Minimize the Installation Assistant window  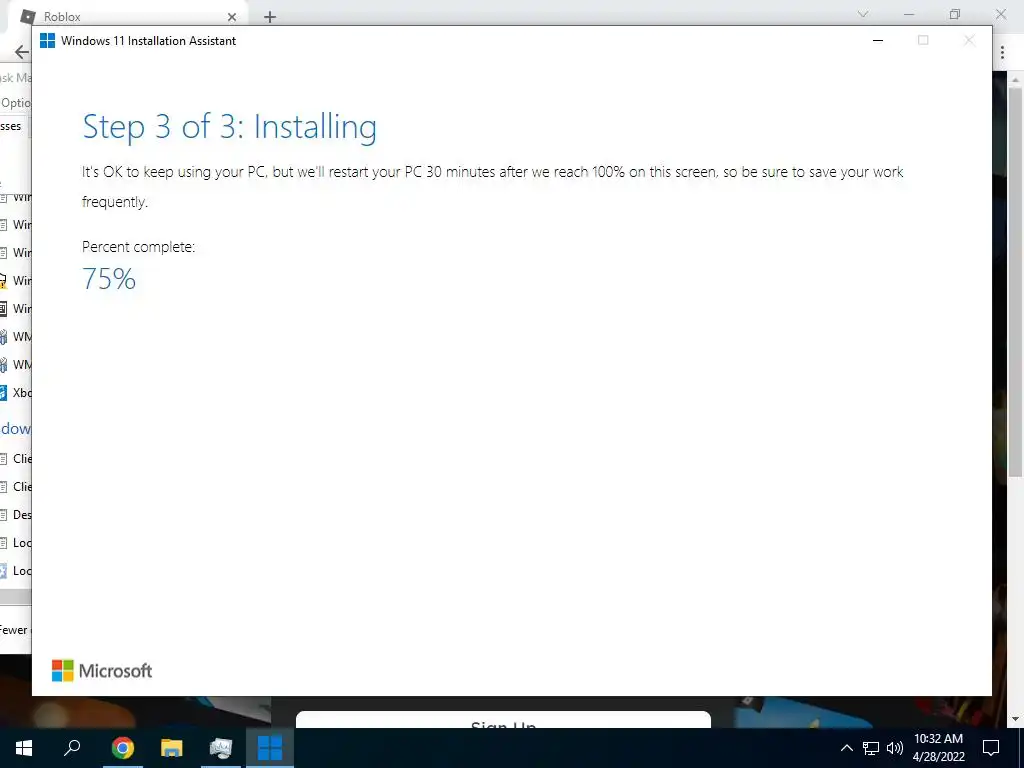(878, 40)
